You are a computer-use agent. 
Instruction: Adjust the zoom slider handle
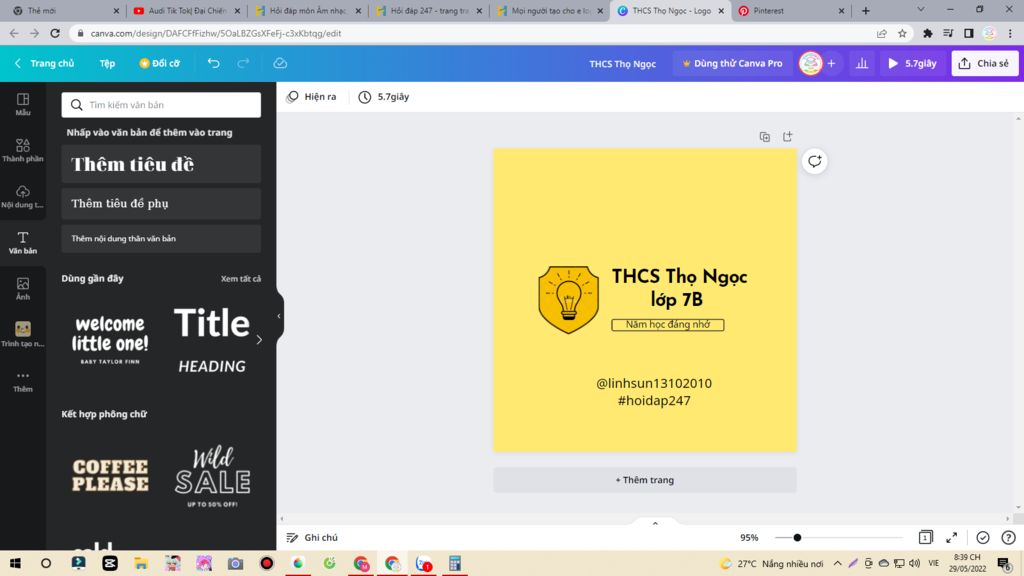pyautogui.click(x=797, y=537)
